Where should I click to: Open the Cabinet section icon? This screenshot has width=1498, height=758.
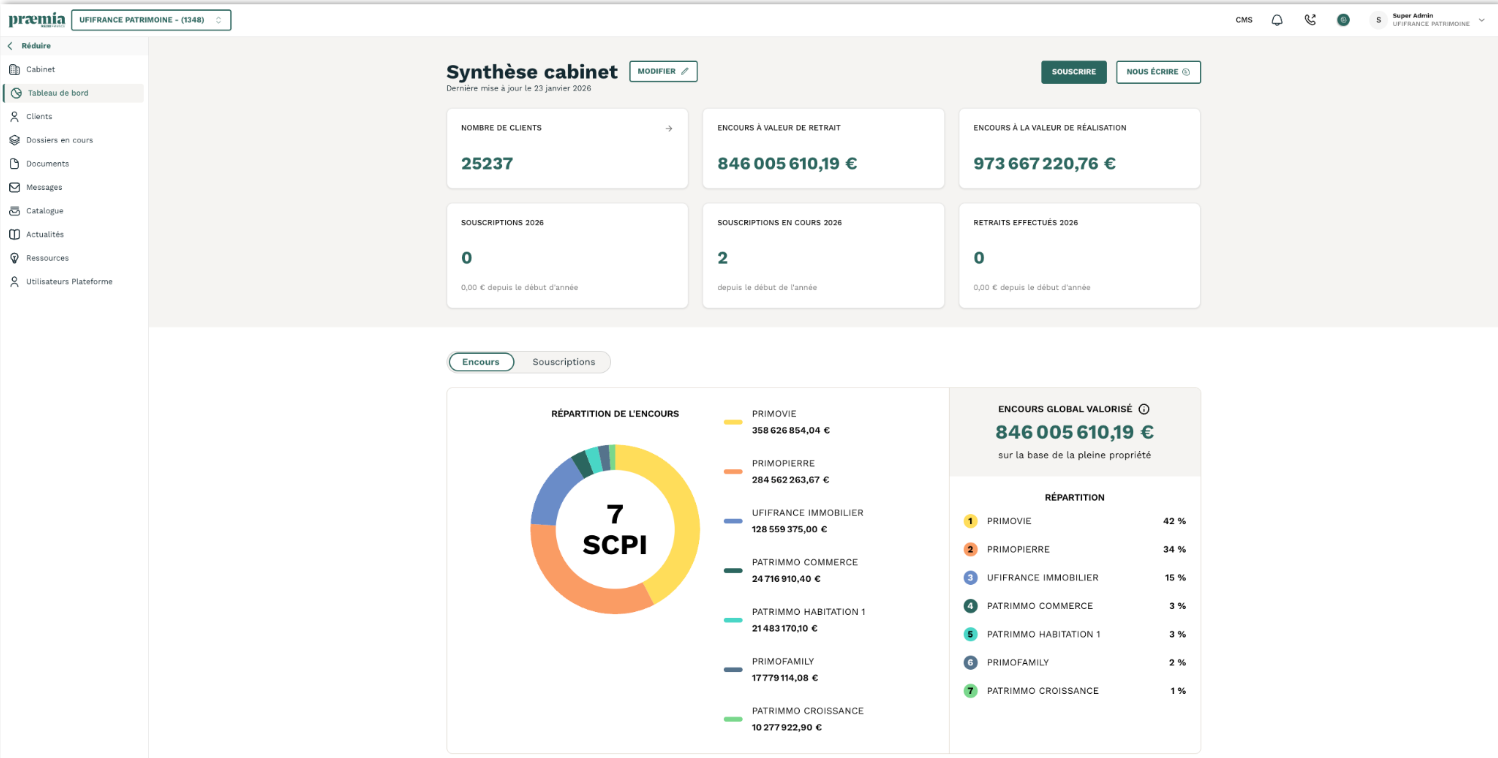[14, 69]
